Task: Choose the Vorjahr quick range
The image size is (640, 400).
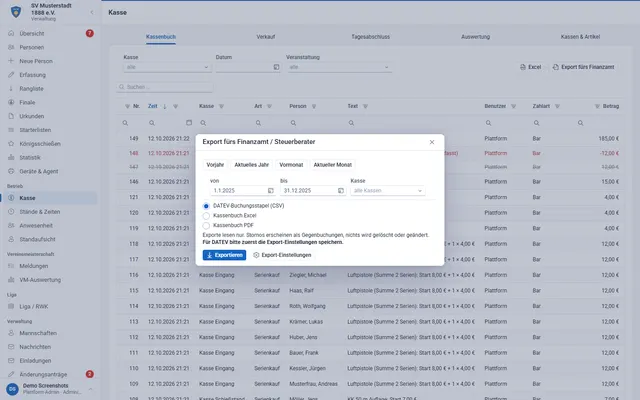Action: pos(215,165)
